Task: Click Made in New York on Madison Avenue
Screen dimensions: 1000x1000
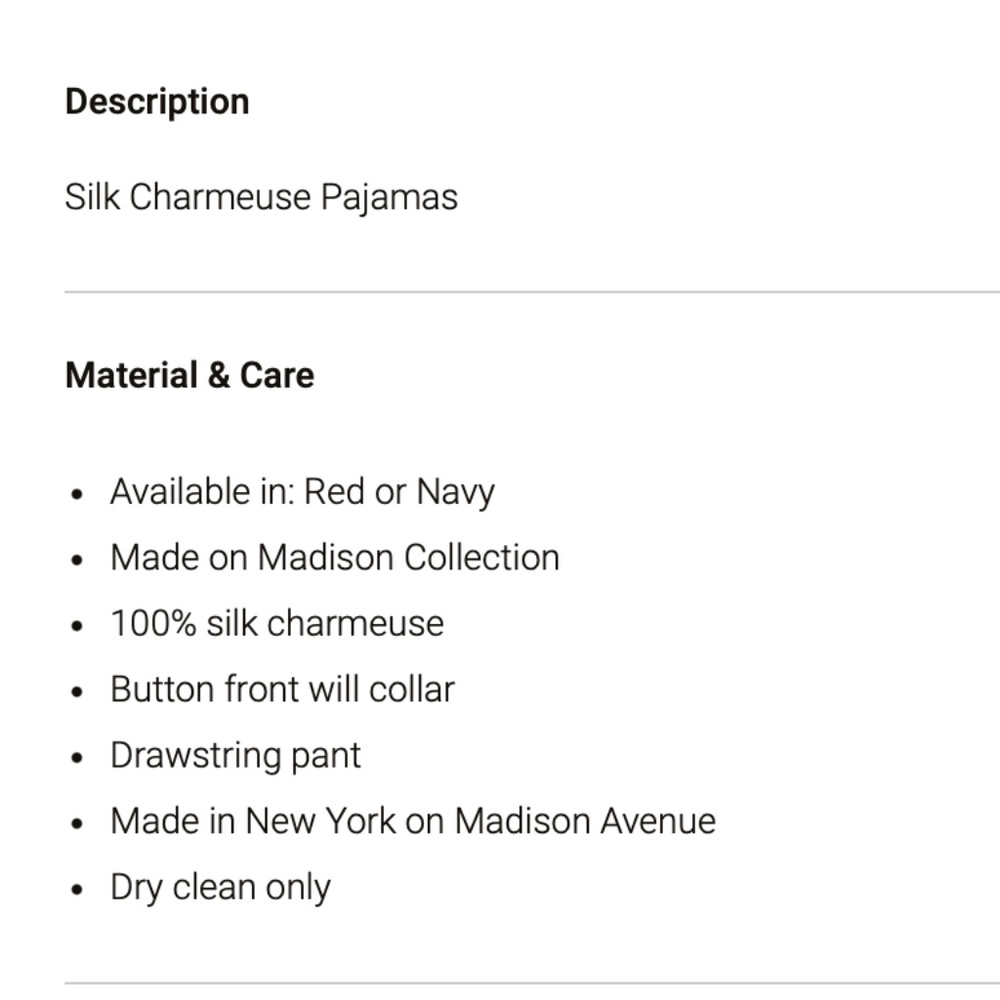Action: pos(413,821)
